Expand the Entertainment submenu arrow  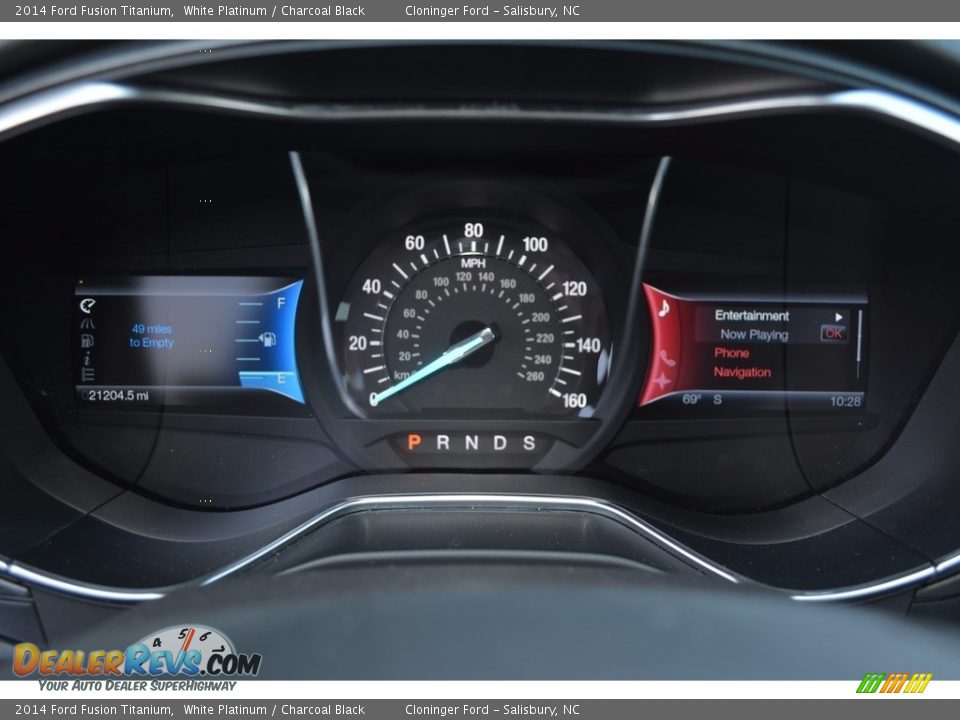[x=839, y=316]
